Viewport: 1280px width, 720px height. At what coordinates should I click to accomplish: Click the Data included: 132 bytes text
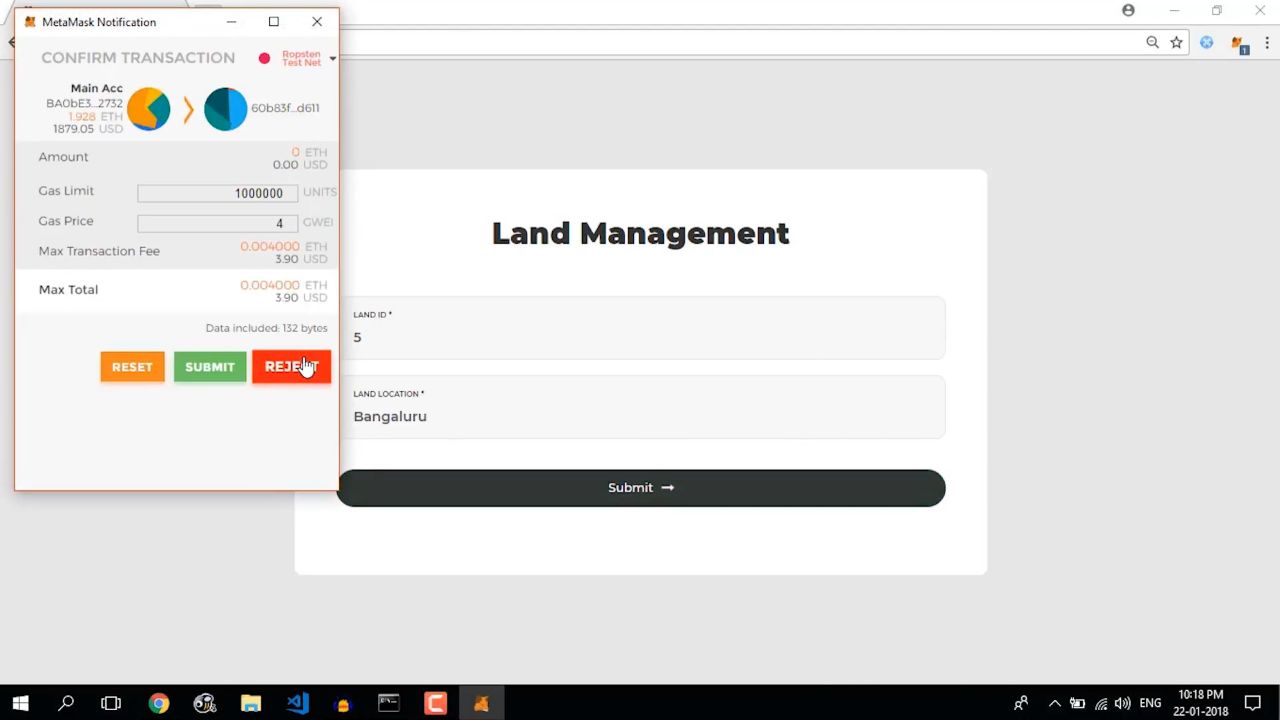[266, 328]
